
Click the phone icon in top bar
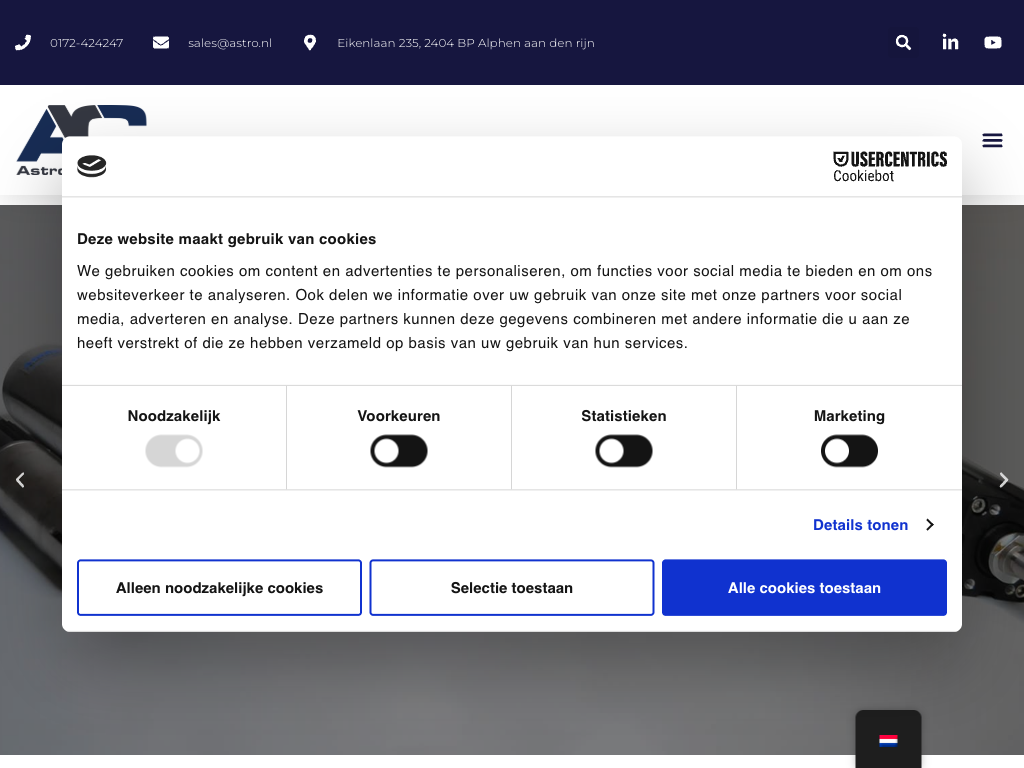point(23,42)
